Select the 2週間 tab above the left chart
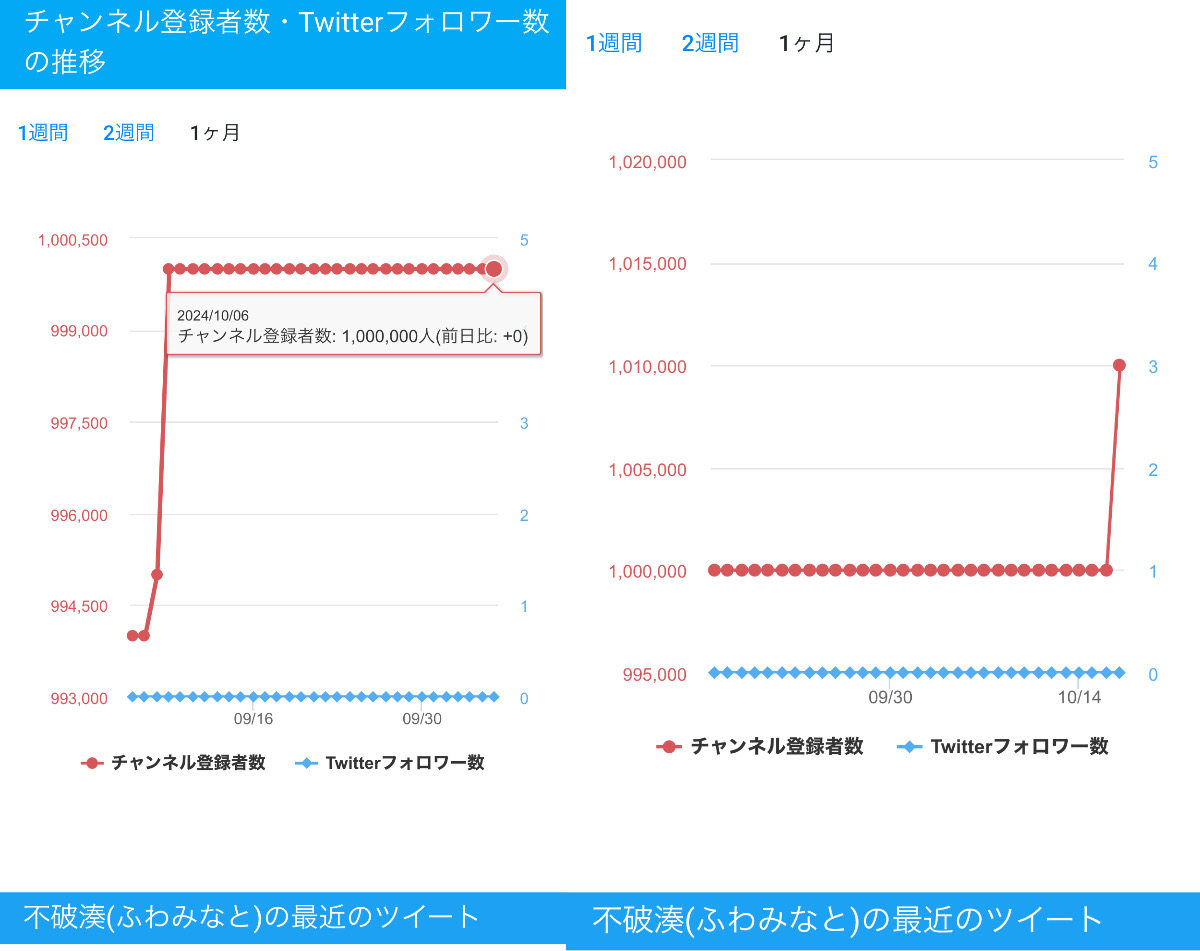Image resolution: width=1200 pixels, height=951 pixels. coord(128,133)
